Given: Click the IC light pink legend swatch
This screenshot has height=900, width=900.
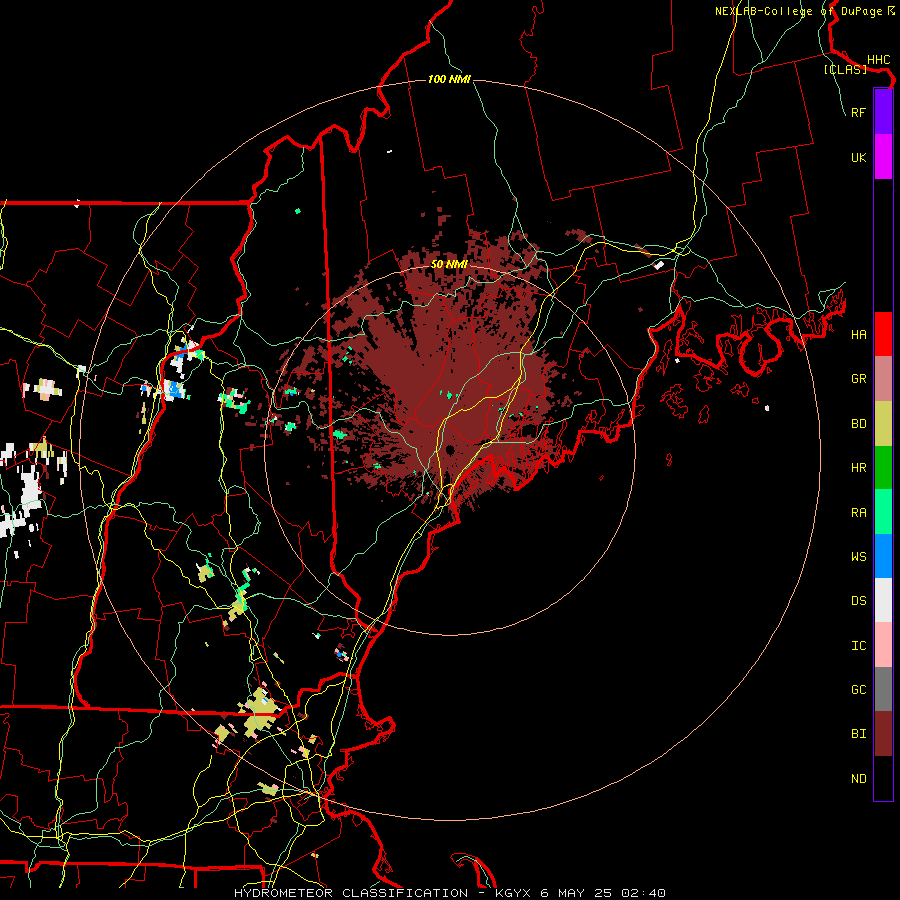Looking at the screenshot, I should click(x=883, y=645).
